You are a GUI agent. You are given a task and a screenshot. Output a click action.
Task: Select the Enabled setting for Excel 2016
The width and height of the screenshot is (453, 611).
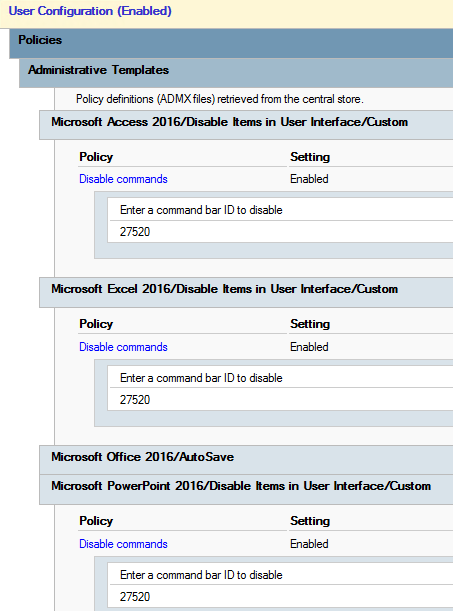tap(309, 347)
